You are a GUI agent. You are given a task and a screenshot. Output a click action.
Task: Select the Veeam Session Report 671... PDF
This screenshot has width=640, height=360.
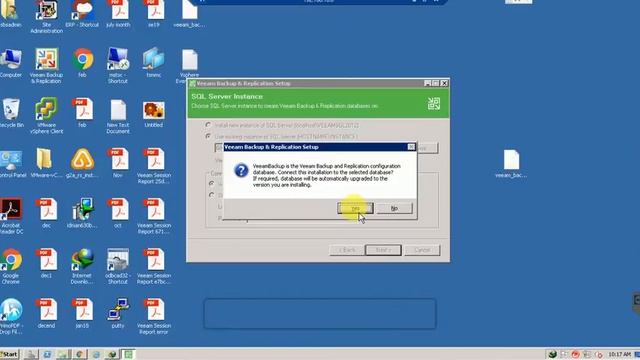click(154, 216)
